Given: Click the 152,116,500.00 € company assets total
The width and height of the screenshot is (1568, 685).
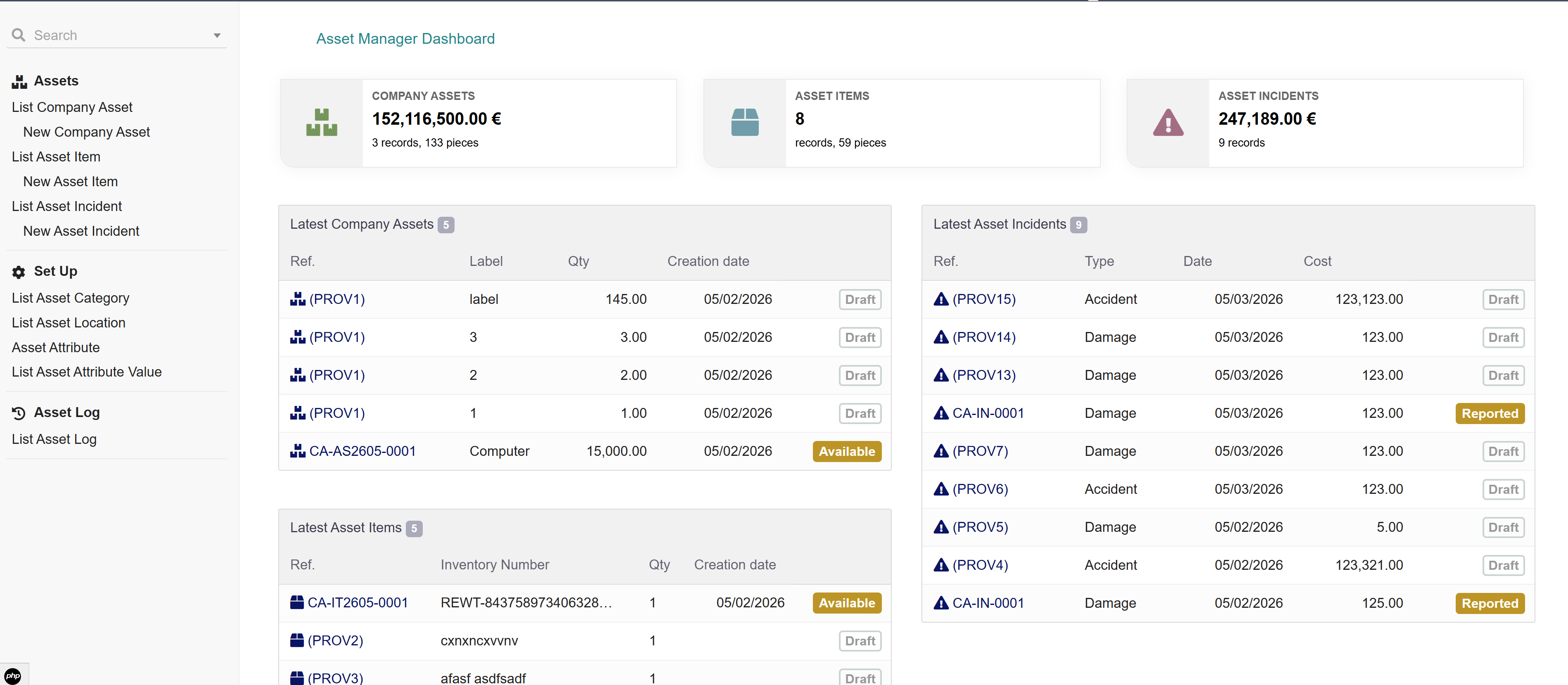Looking at the screenshot, I should pyautogui.click(x=436, y=119).
